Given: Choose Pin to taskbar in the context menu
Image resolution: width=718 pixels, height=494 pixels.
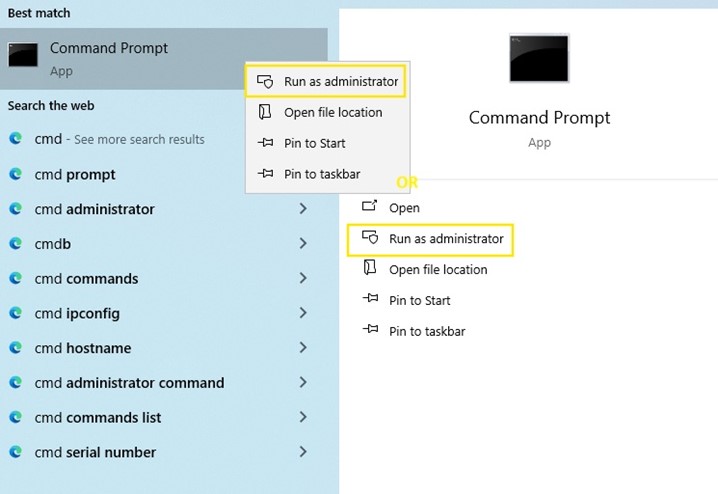Looking at the screenshot, I should pyautogui.click(x=322, y=174).
